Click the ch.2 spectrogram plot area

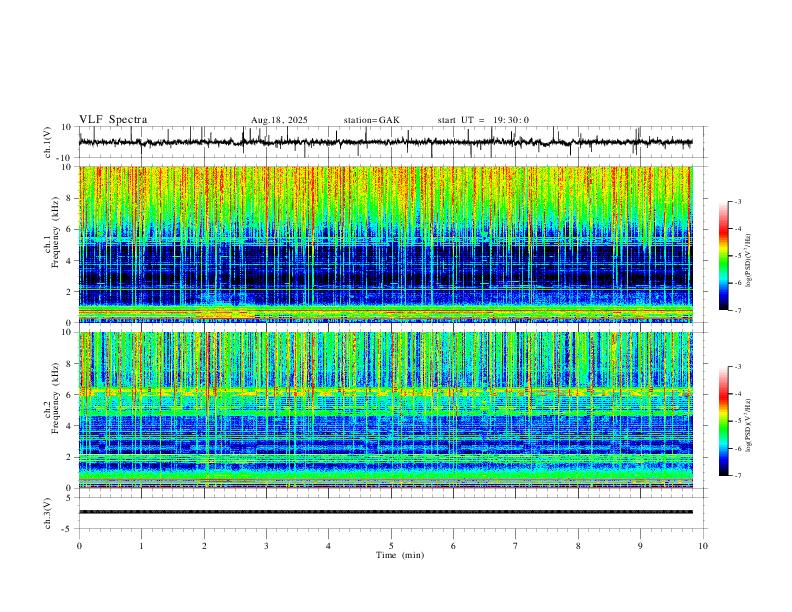pos(385,410)
